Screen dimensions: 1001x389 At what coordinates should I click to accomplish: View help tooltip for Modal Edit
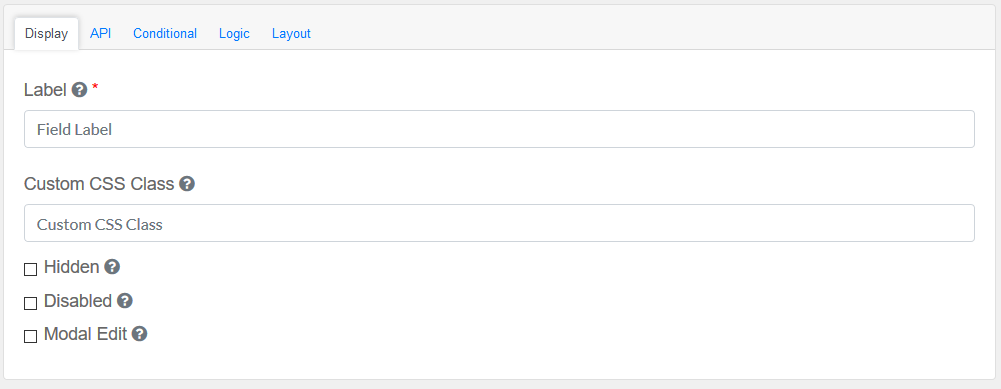click(140, 334)
